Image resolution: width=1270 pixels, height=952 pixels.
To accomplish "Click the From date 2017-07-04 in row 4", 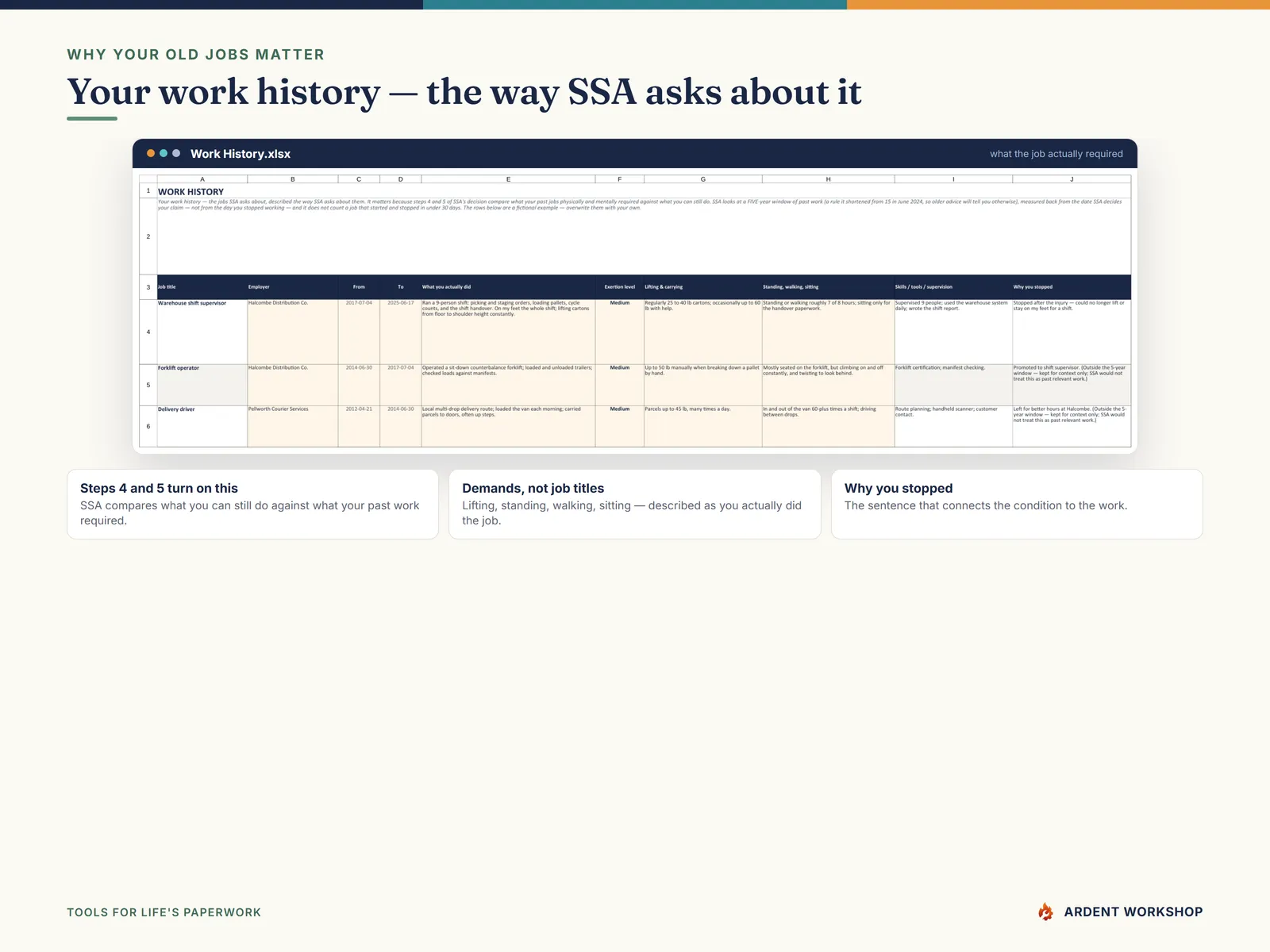I will [x=359, y=332].
